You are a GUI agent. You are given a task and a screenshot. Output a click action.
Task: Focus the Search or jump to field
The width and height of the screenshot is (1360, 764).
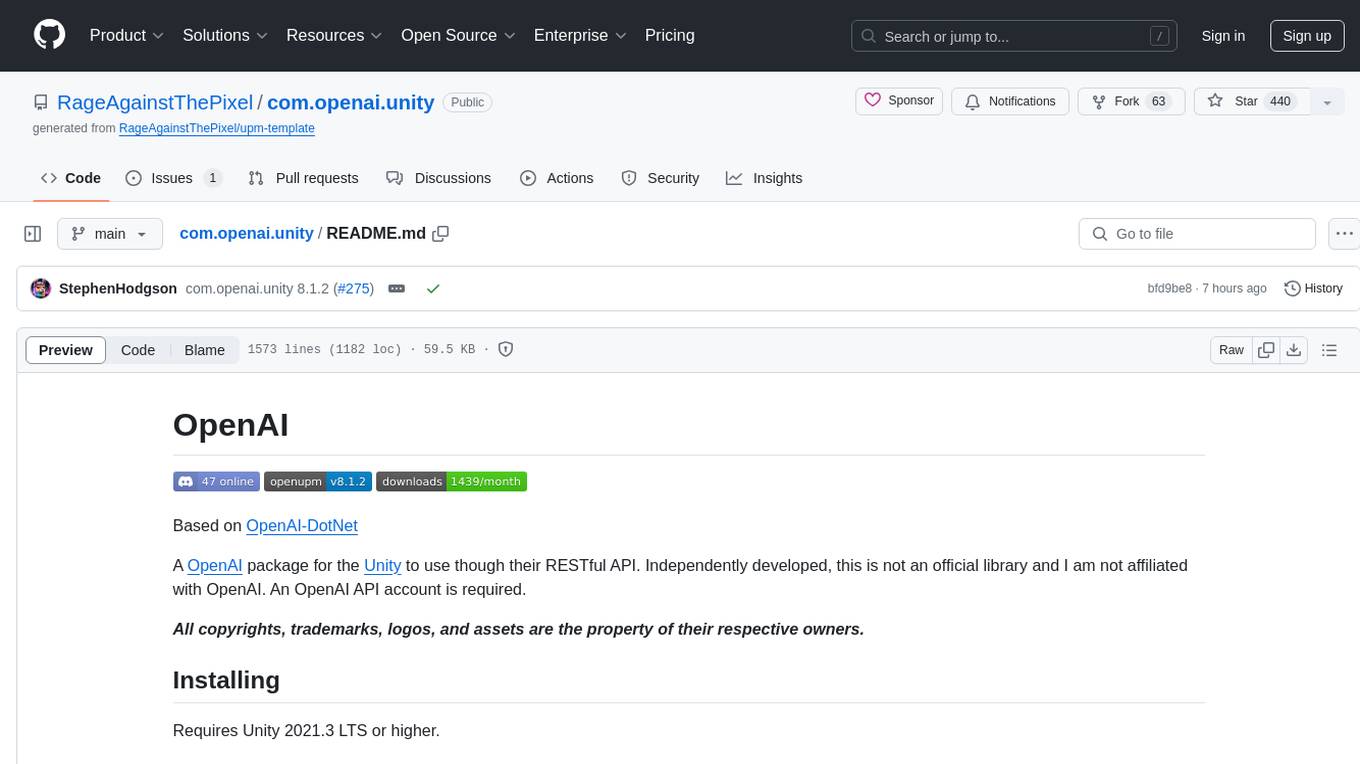1012,36
